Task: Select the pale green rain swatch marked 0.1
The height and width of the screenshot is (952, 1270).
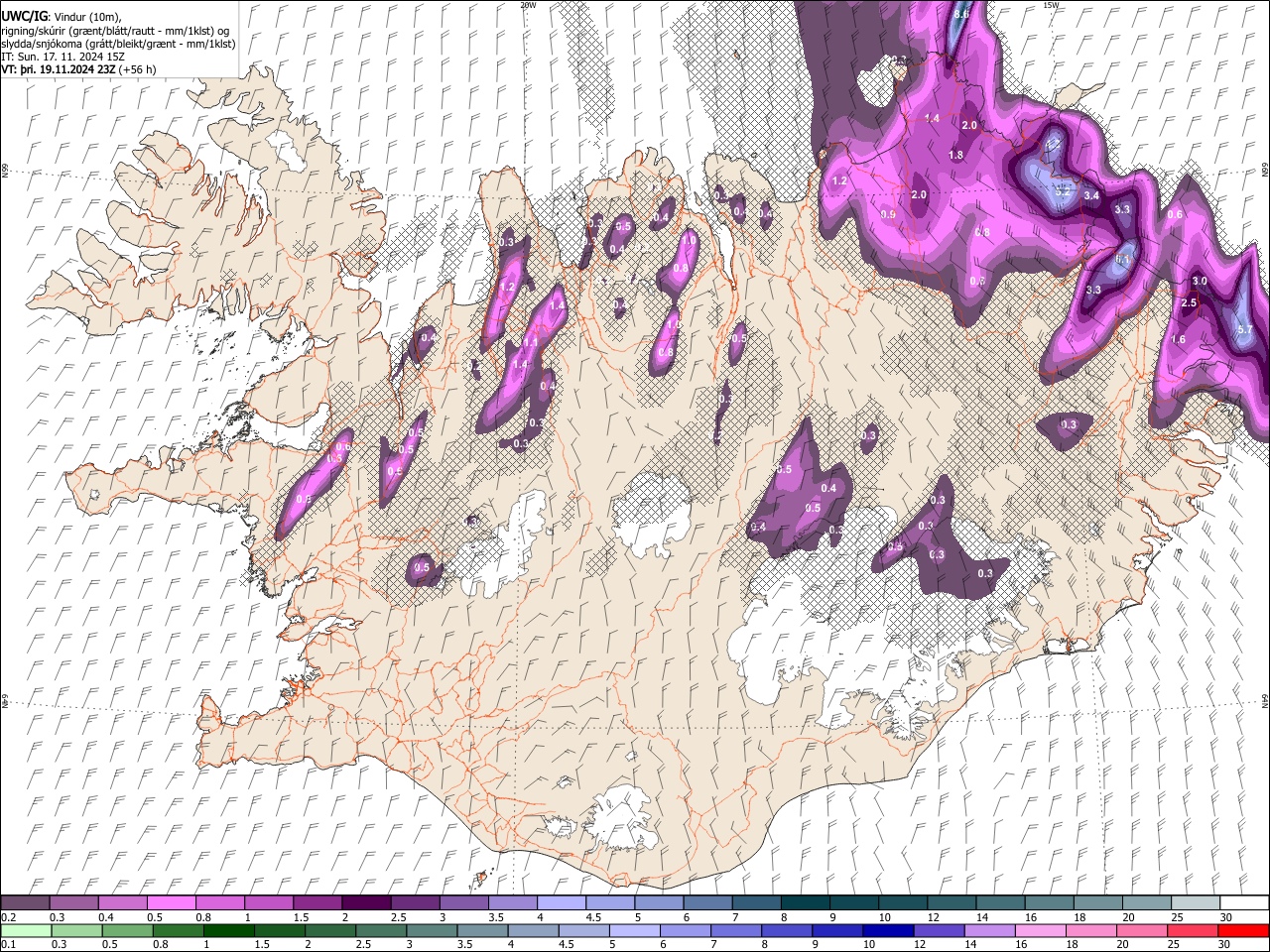Action: 25,931
